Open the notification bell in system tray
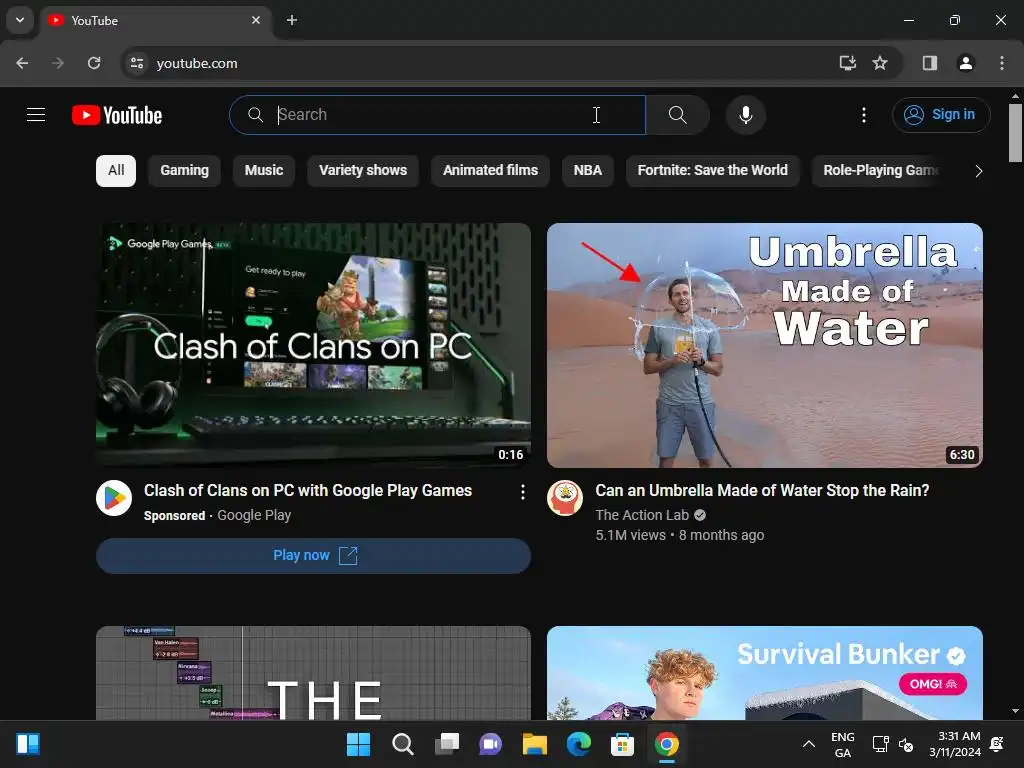 point(997,744)
